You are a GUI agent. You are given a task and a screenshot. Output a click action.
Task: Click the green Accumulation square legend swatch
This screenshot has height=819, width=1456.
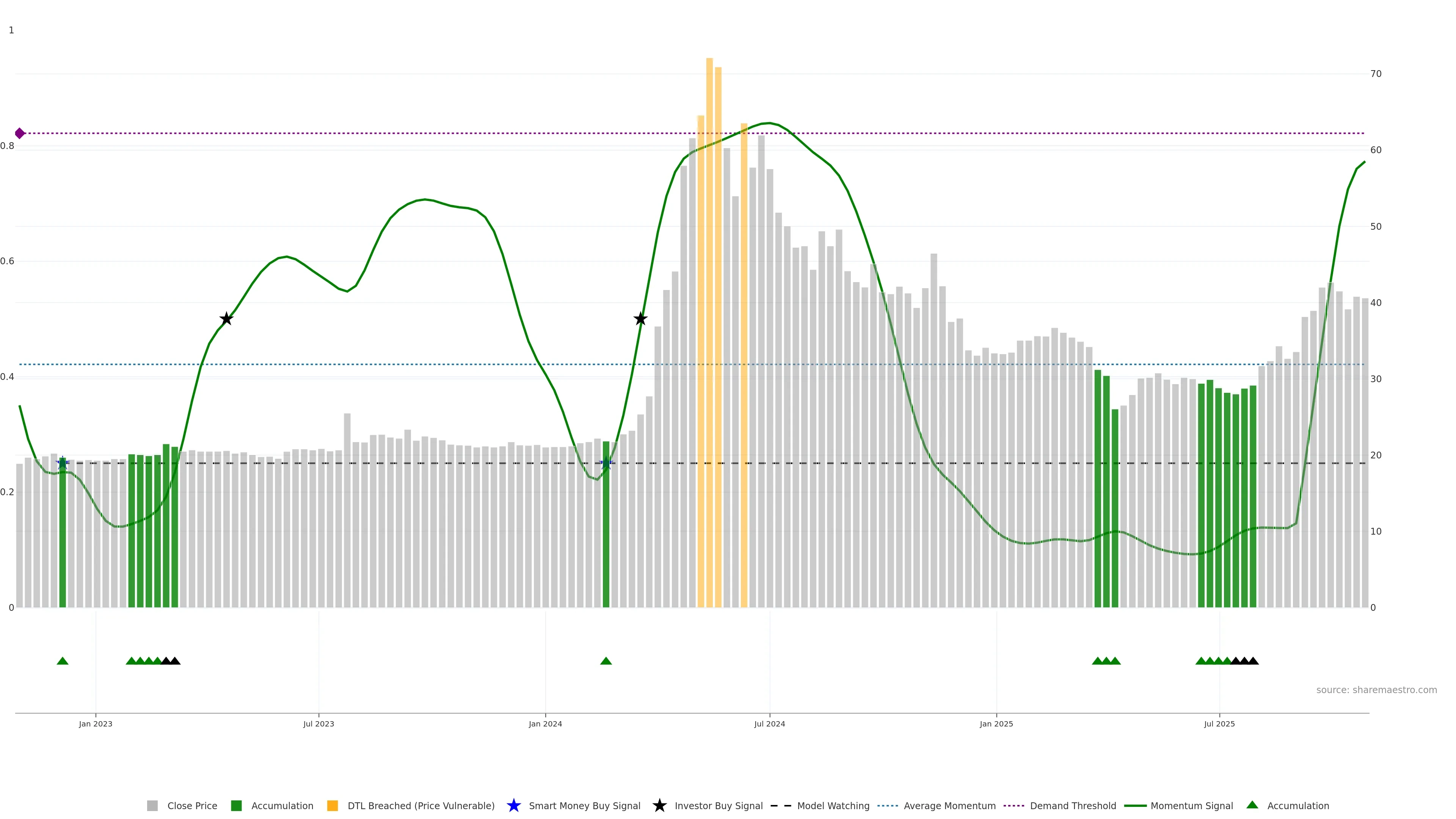pos(236,806)
